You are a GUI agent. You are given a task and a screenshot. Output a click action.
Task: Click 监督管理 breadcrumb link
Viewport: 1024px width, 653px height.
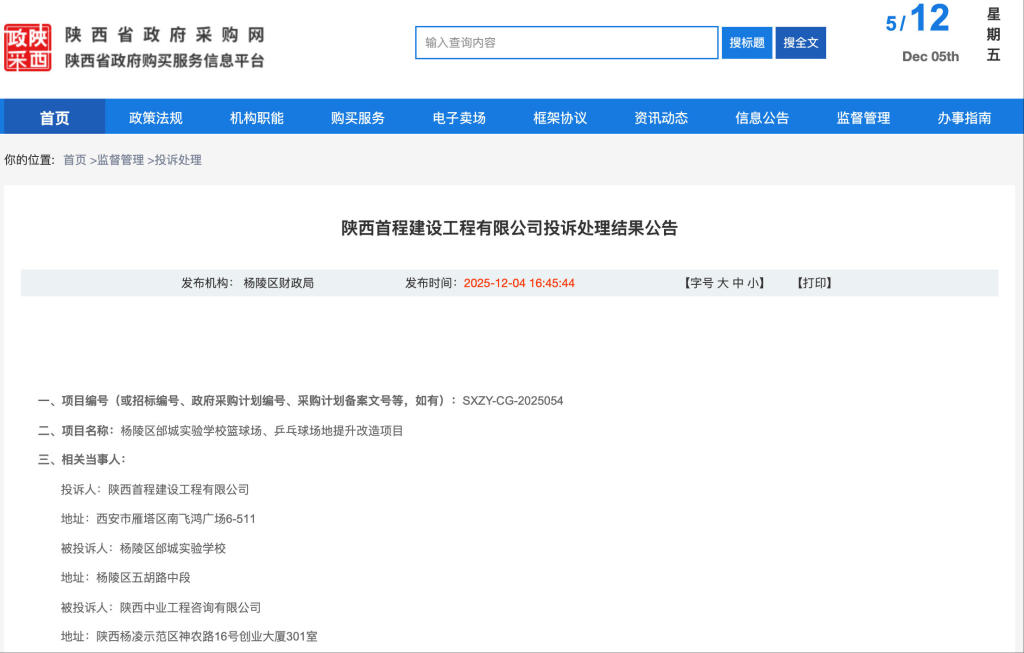coord(120,160)
